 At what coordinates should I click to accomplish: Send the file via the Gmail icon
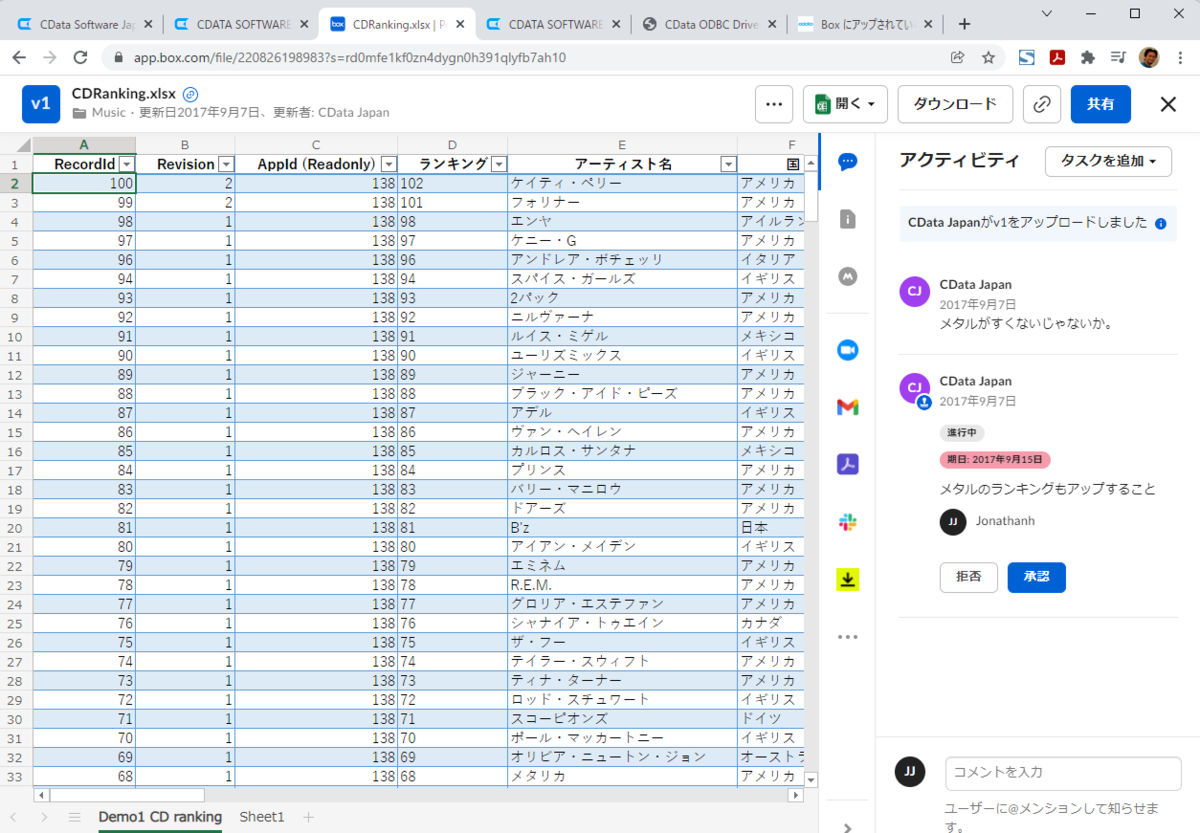847,407
